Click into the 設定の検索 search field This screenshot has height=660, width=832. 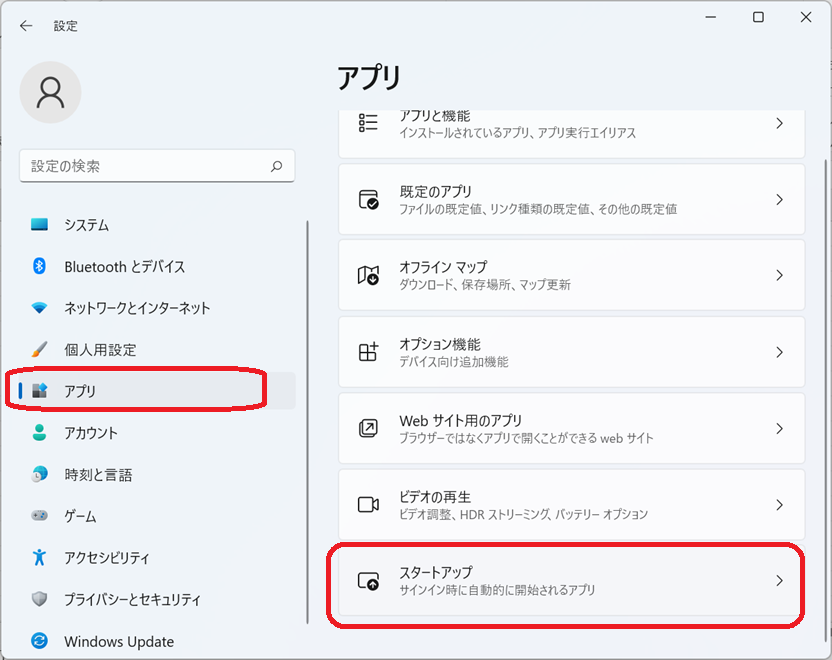coord(157,166)
